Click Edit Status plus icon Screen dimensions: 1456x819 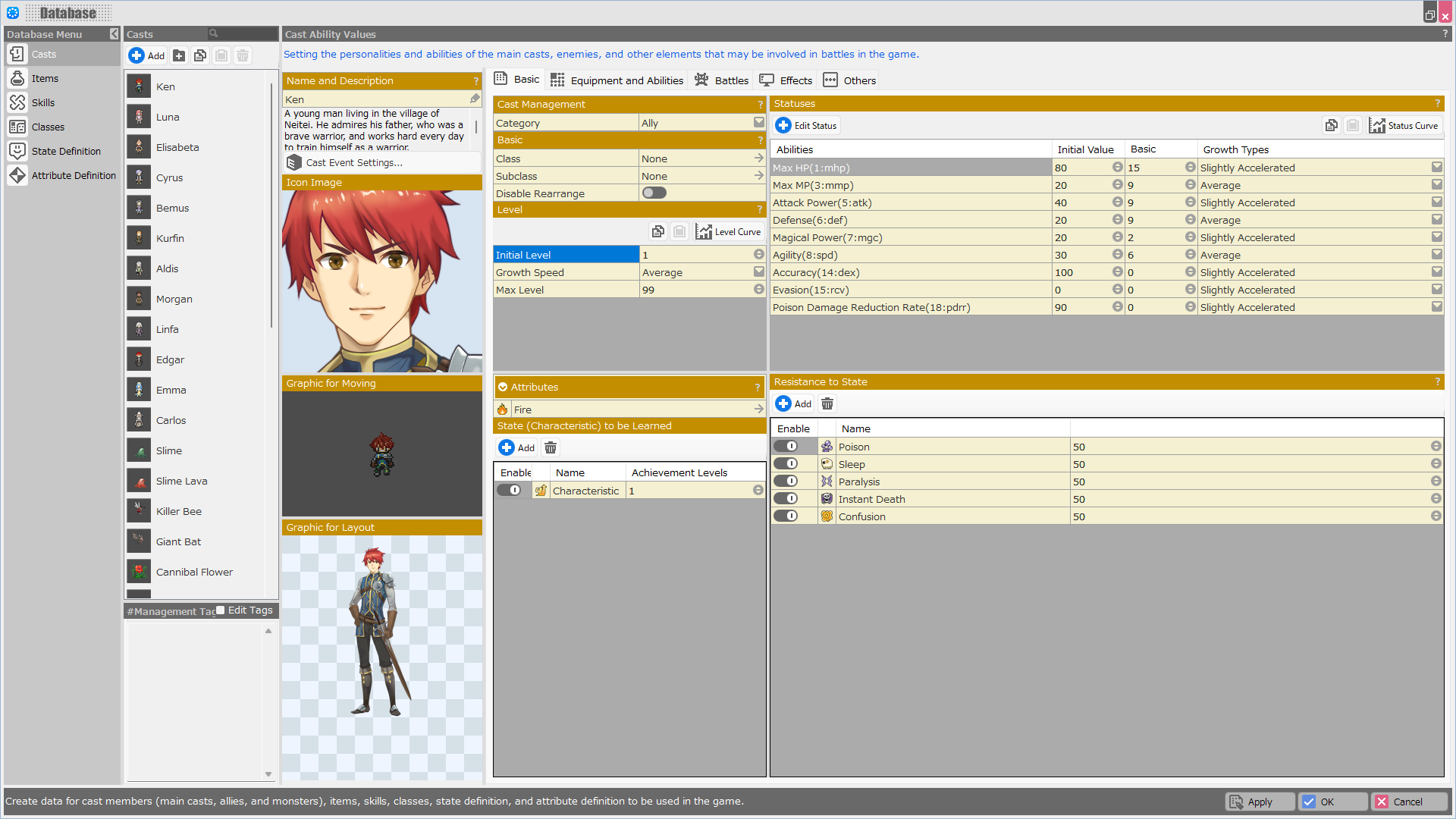coord(783,126)
